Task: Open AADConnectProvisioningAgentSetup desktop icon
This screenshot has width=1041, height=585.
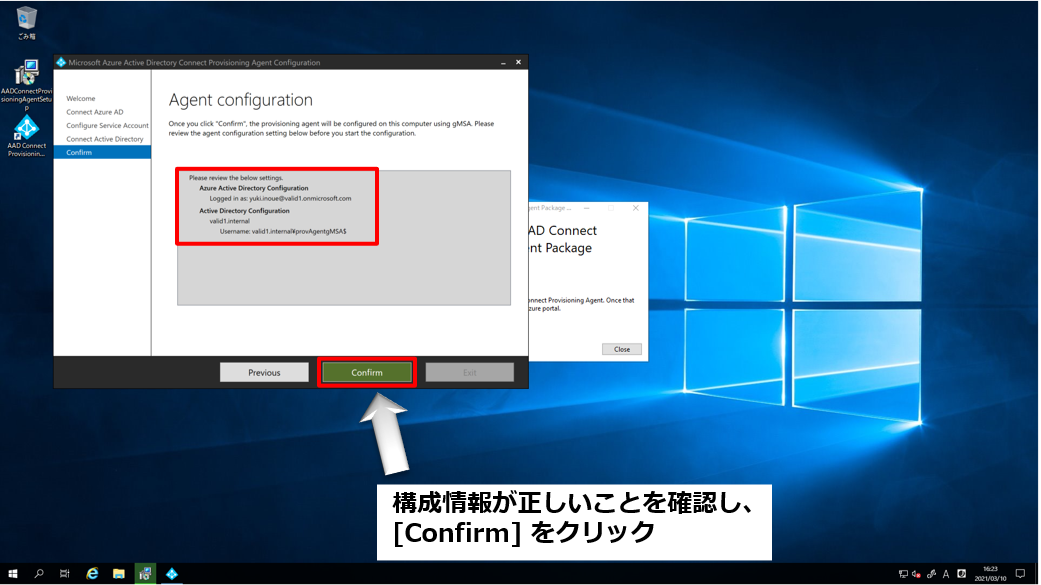Action: (x=27, y=85)
